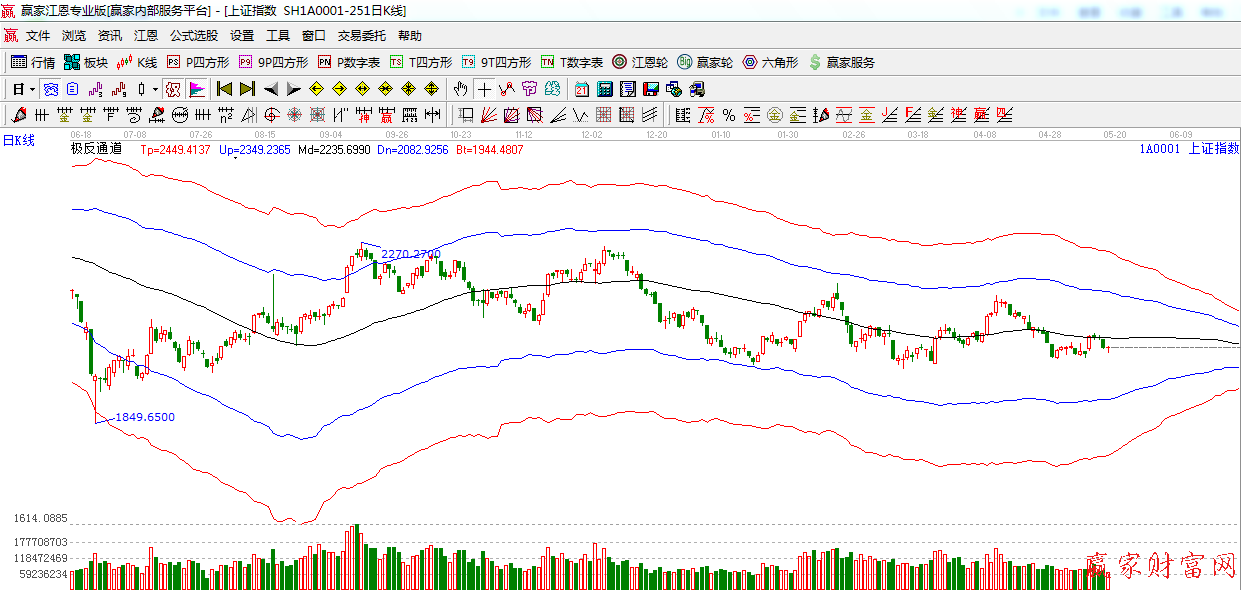Click the 行情 quotes button
This screenshot has width=1241, height=590.
coord(33,62)
